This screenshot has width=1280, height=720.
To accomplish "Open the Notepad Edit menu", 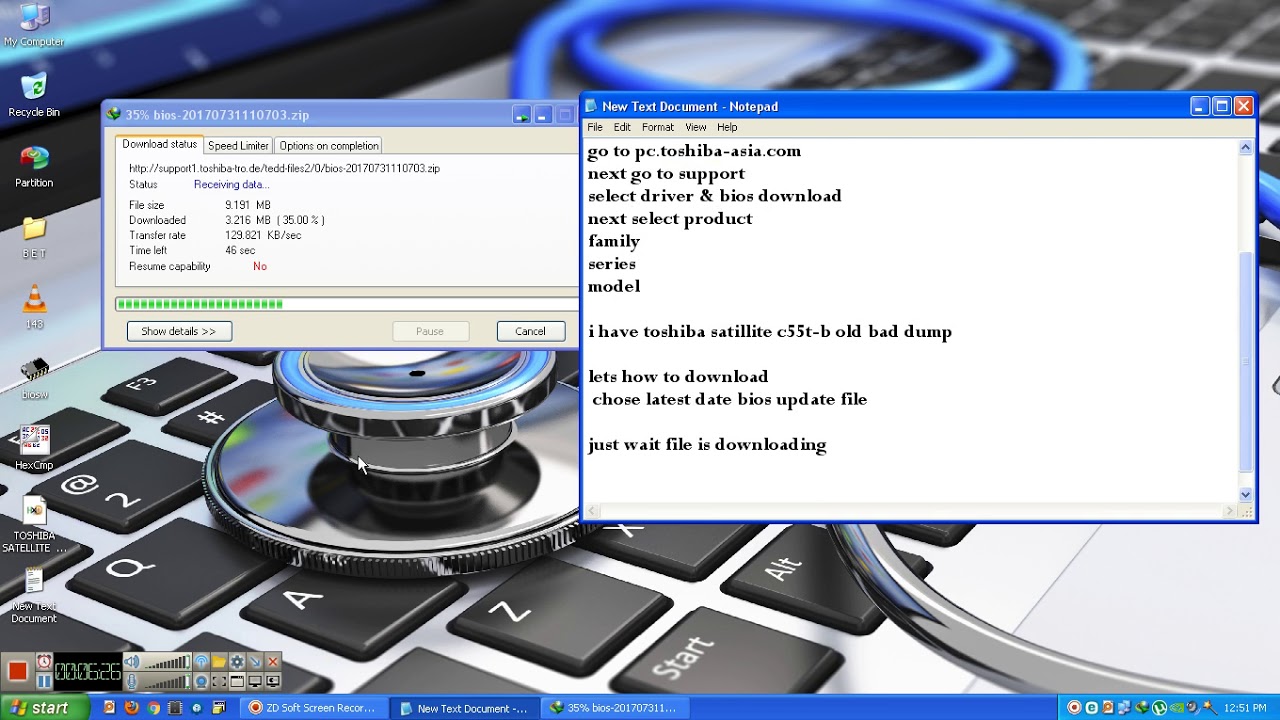I will [622, 127].
